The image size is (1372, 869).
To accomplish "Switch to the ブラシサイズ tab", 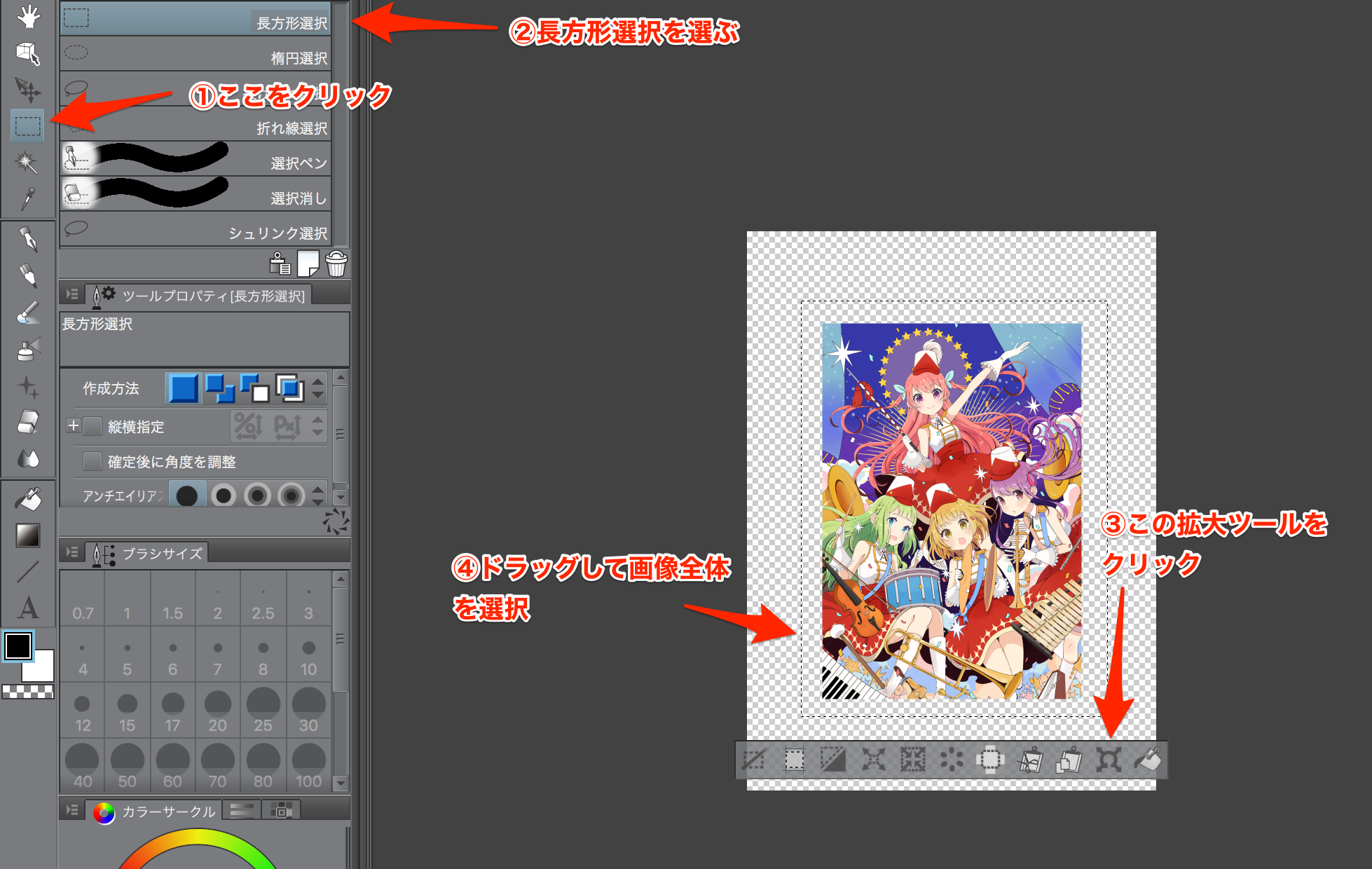I will tap(149, 553).
